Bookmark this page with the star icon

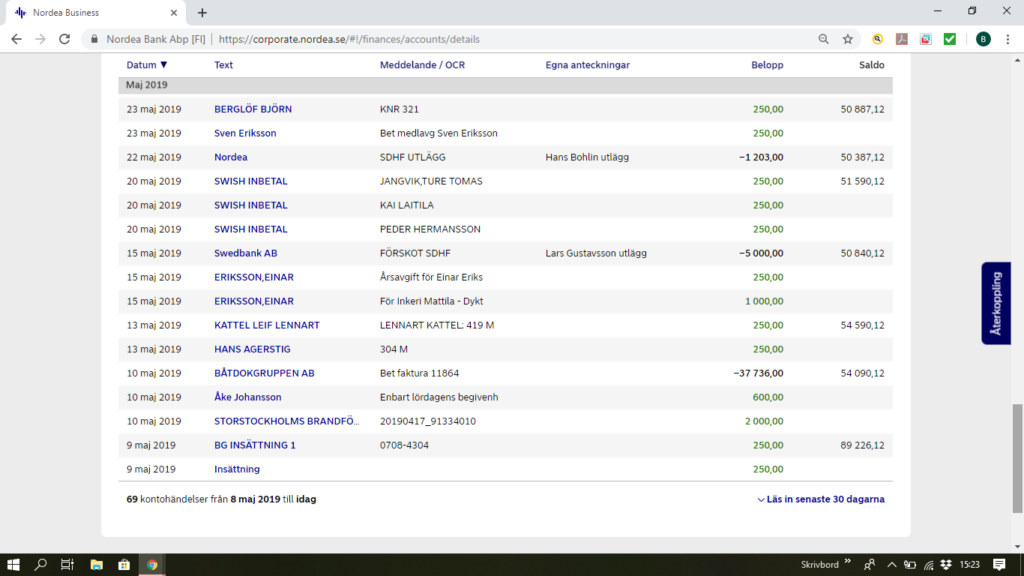[x=848, y=39]
